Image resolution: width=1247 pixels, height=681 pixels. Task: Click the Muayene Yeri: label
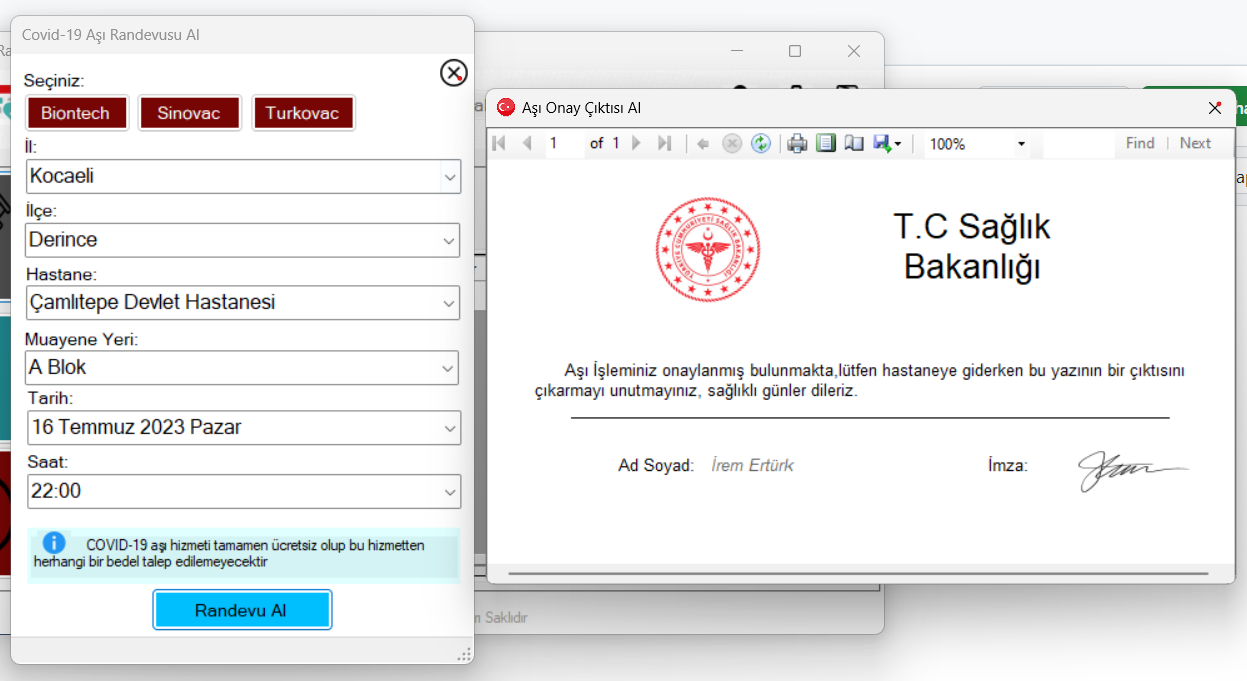(82, 339)
